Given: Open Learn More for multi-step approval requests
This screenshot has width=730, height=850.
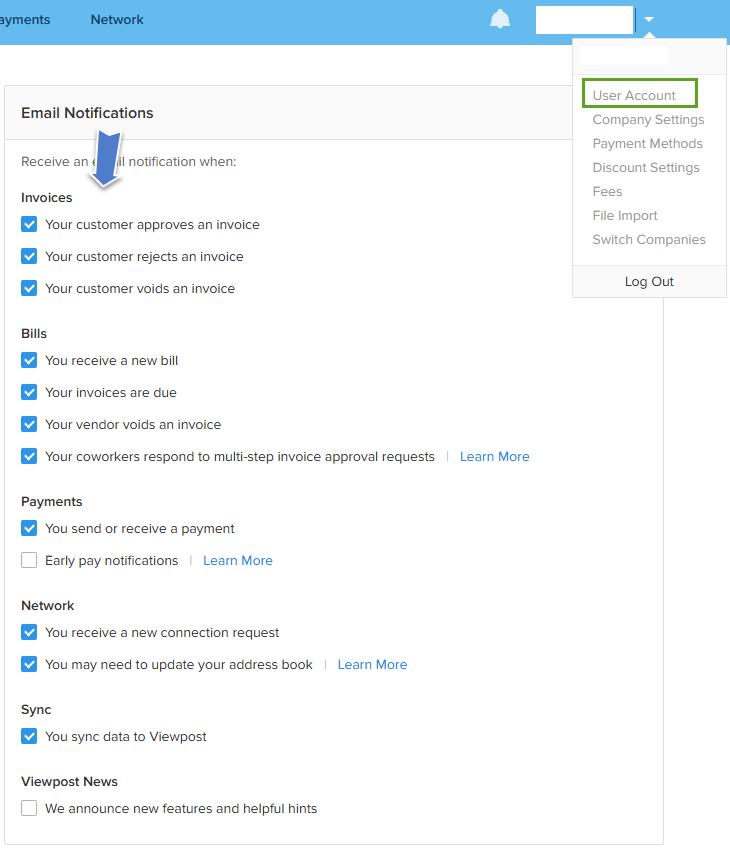Looking at the screenshot, I should (x=494, y=456).
